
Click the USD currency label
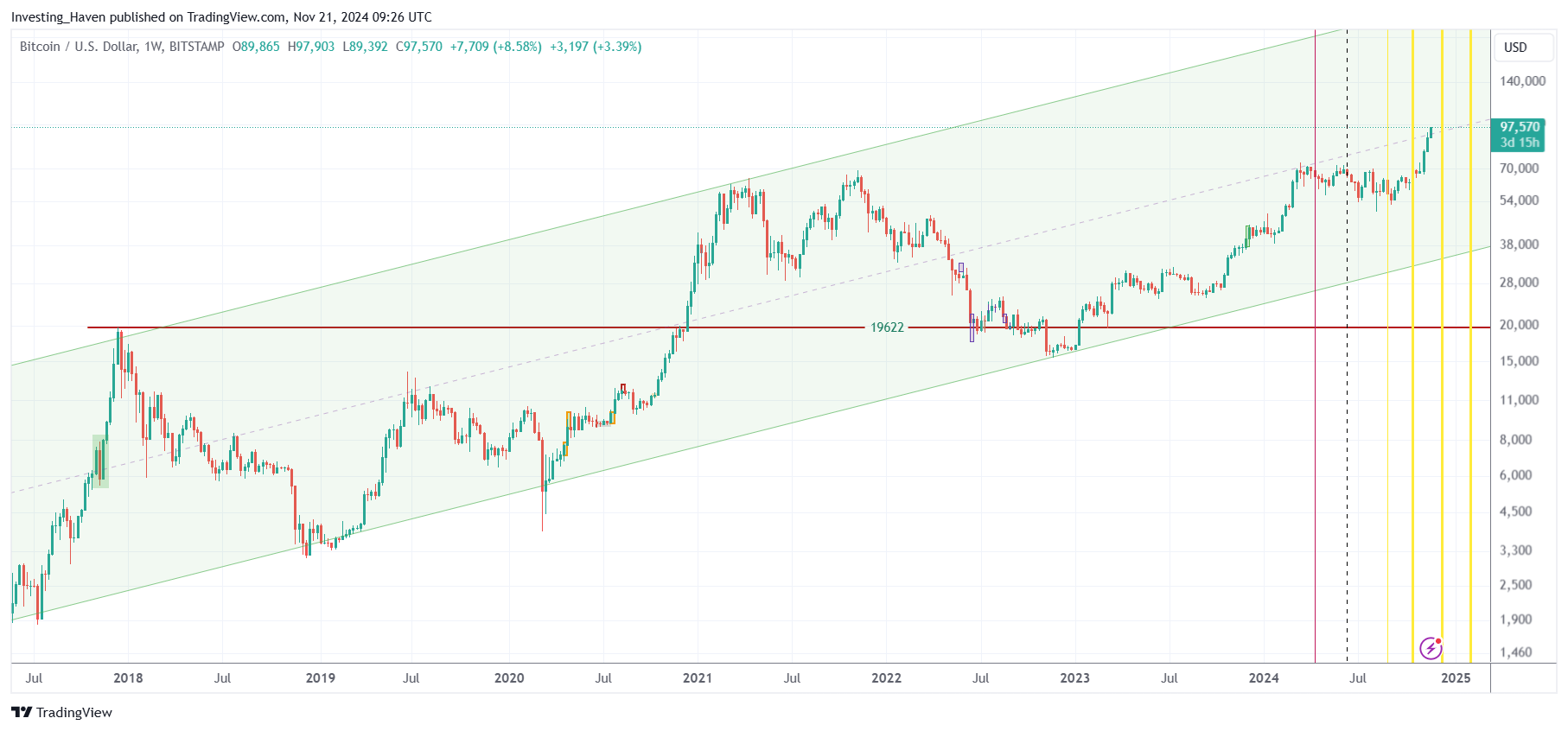coord(1515,48)
